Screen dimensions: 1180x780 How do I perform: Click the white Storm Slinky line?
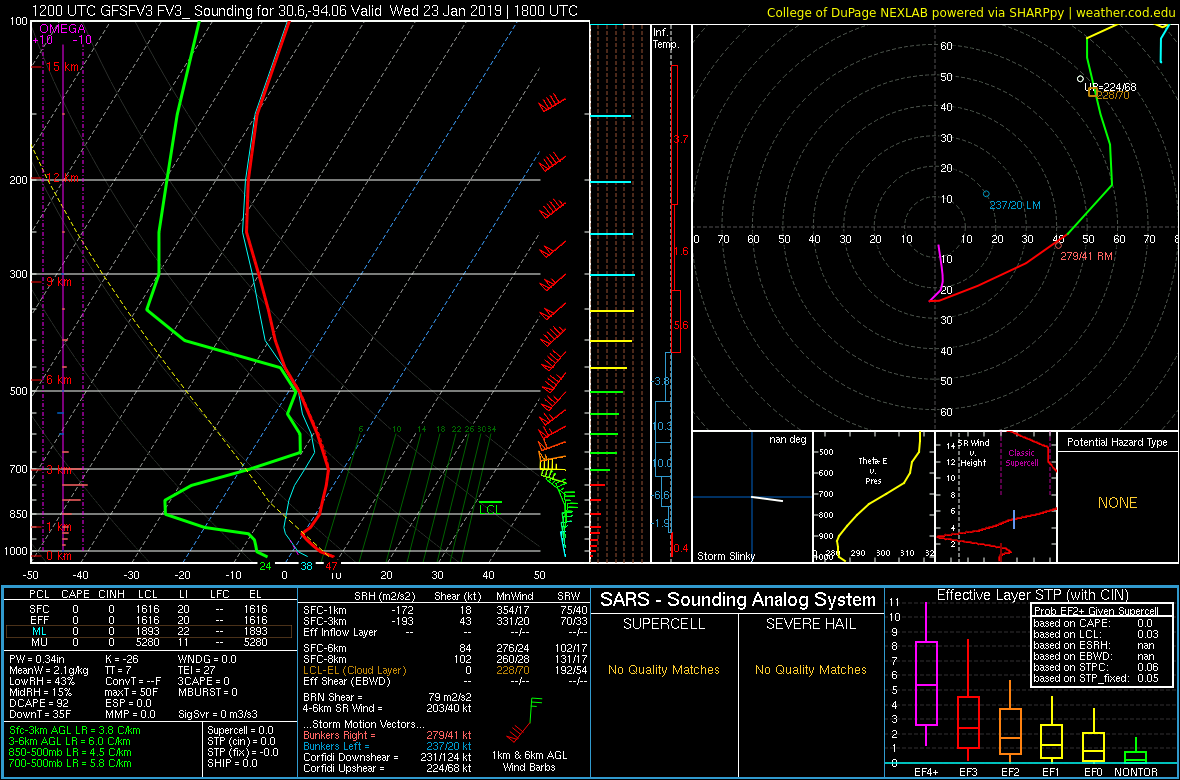coord(768,499)
